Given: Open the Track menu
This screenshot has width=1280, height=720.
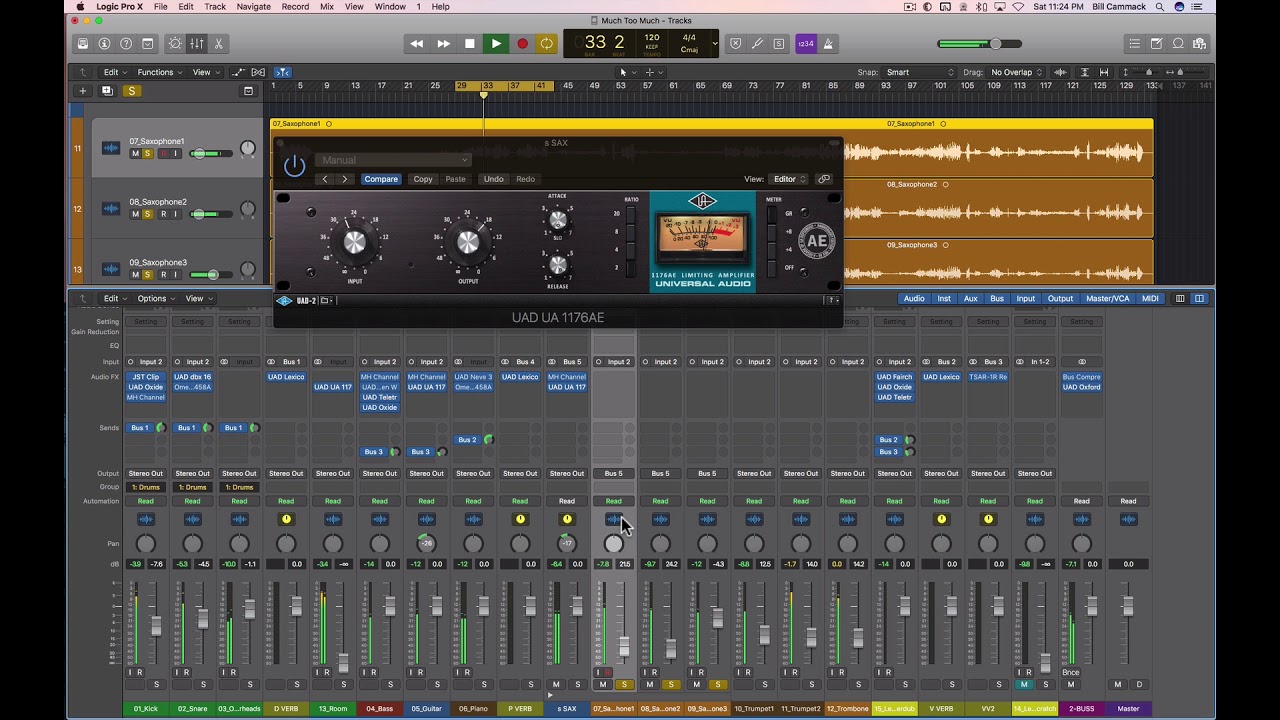Looking at the screenshot, I should 215,7.
